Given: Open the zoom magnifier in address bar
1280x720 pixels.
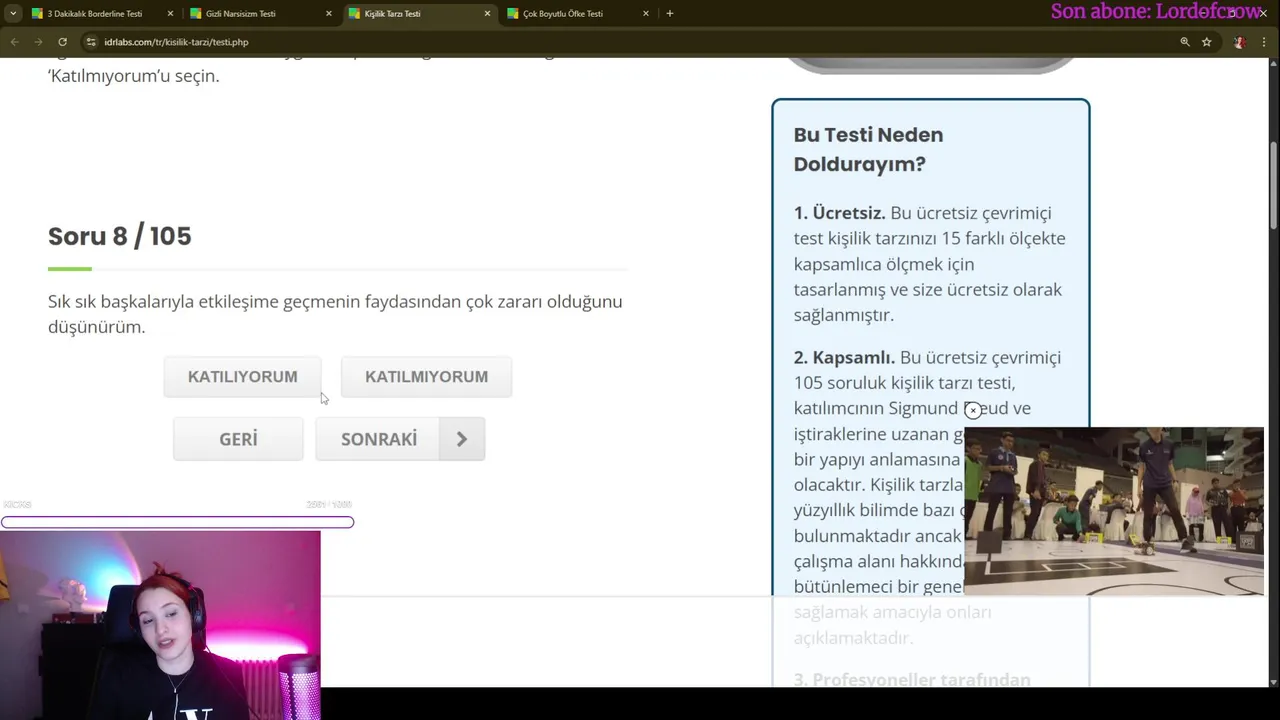Looking at the screenshot, I should (1185, 42).
